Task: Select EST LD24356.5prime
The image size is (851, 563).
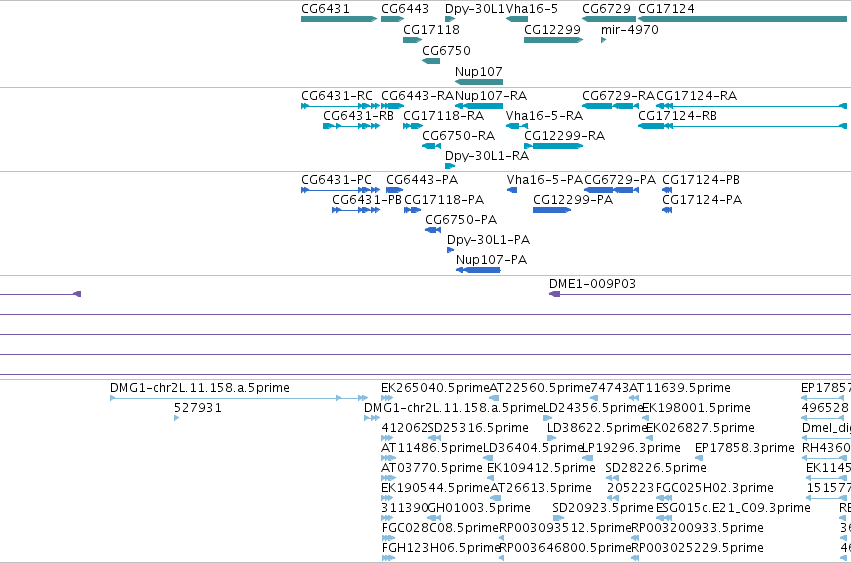Action: point(594,408)
